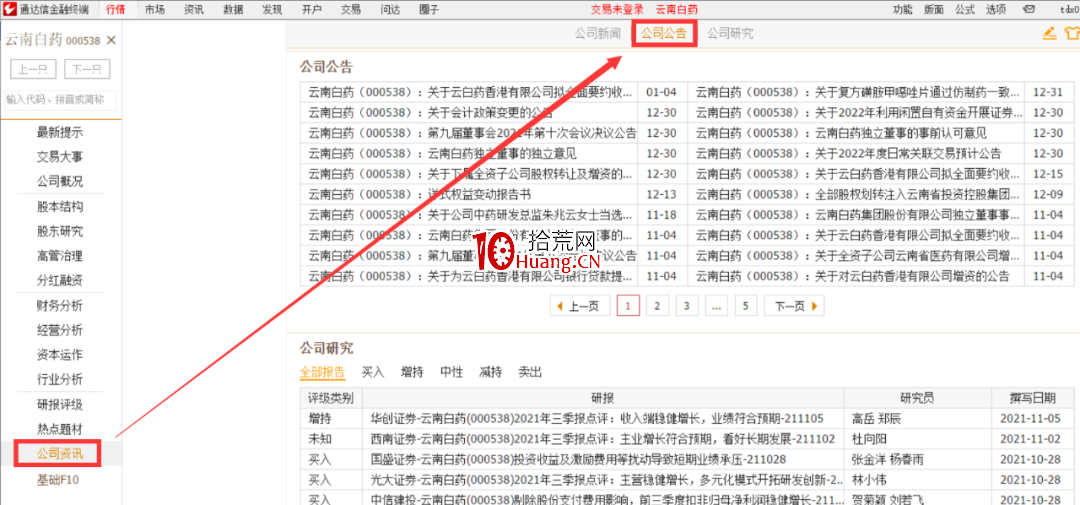Screen dimensions: 1080x505
Task: Select 公司资讯 in the sidebar
Action: [x=60, y=453]
